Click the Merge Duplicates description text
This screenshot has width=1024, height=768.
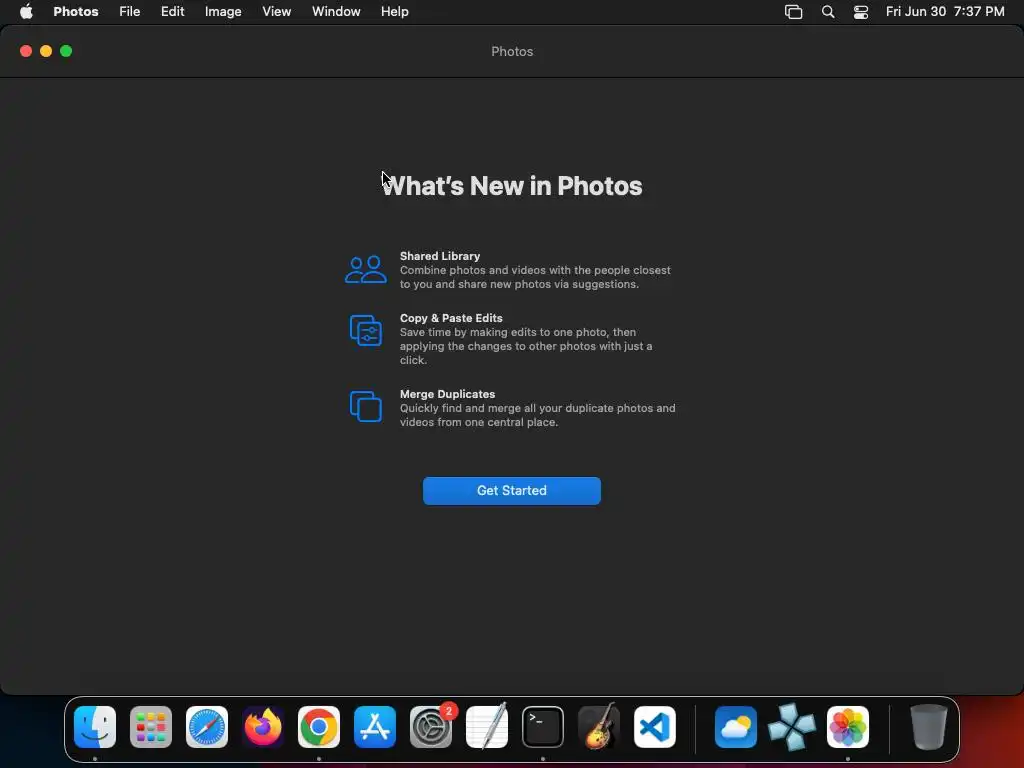tap(537, 415)
